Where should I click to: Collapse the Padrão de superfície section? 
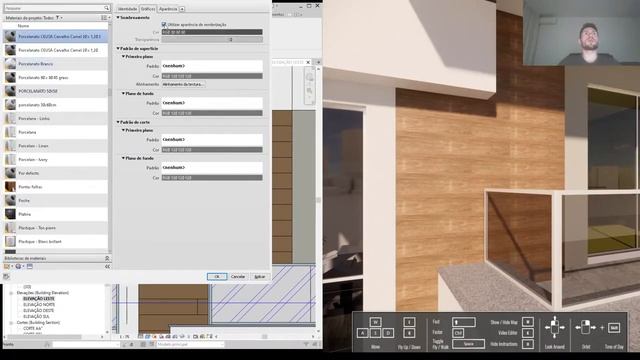point(118,48)
